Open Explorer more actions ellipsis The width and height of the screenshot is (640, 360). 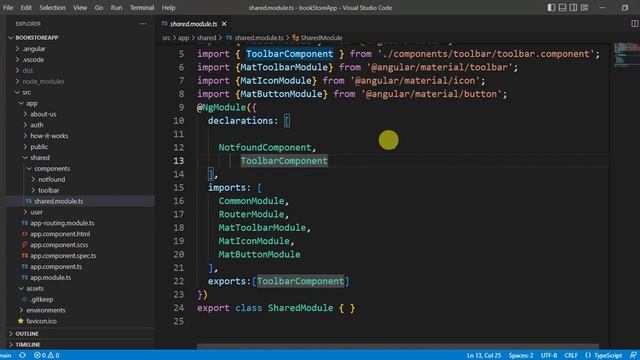click(143, 24)
